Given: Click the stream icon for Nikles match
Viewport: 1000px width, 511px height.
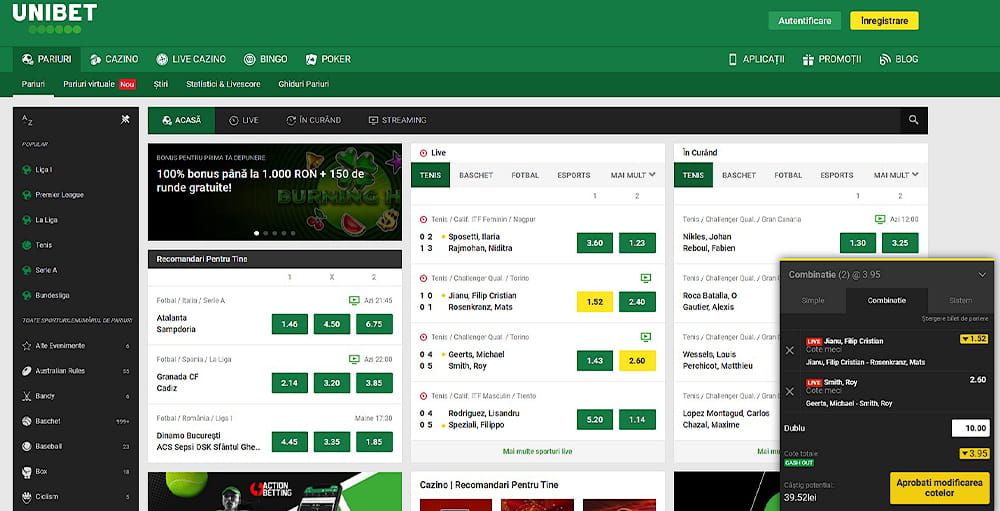Looking at the screenshot, I should coord(880,219).
